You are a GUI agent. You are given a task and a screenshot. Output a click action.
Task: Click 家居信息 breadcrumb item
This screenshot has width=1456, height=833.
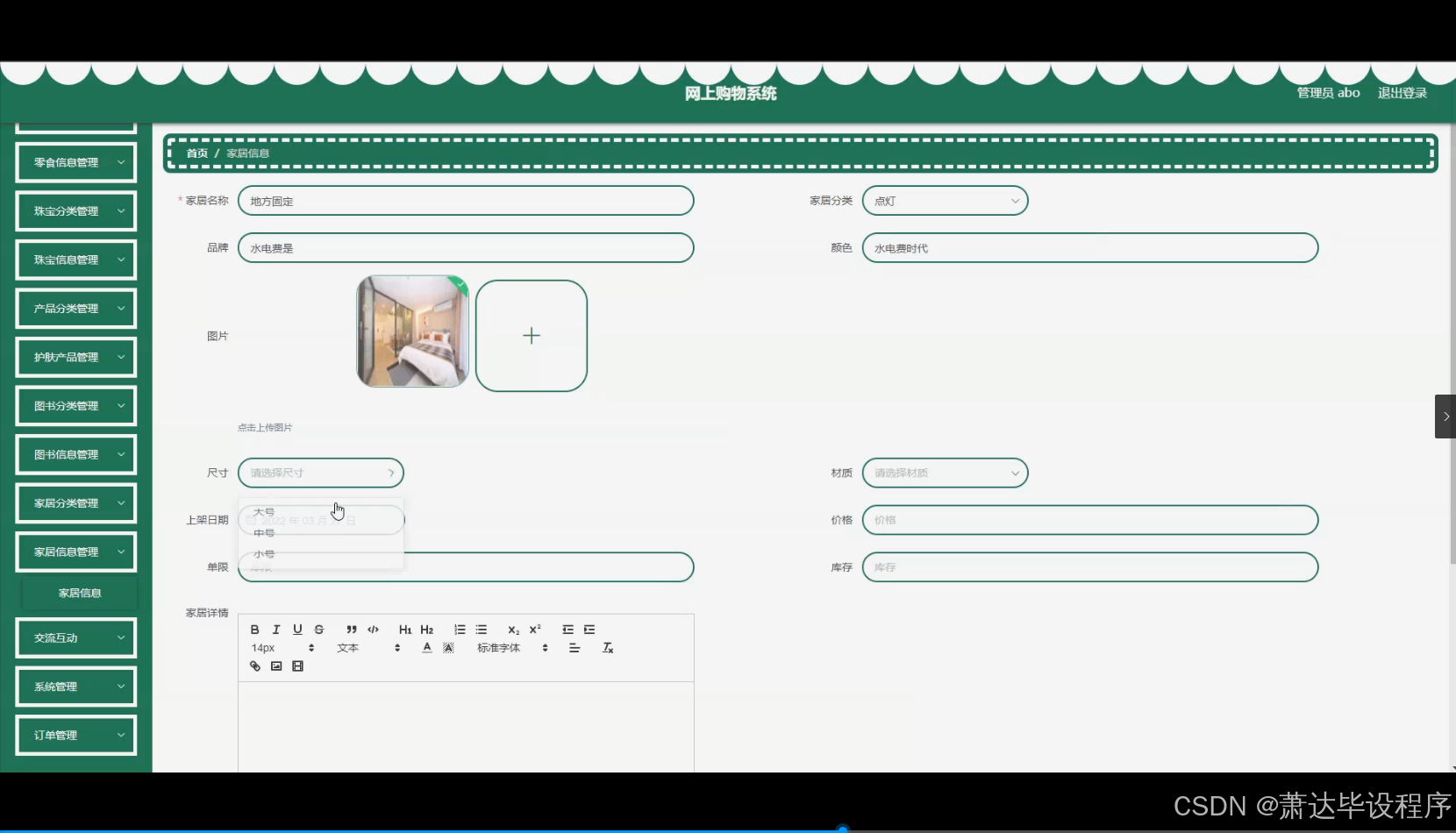click(x=248, y=153)
